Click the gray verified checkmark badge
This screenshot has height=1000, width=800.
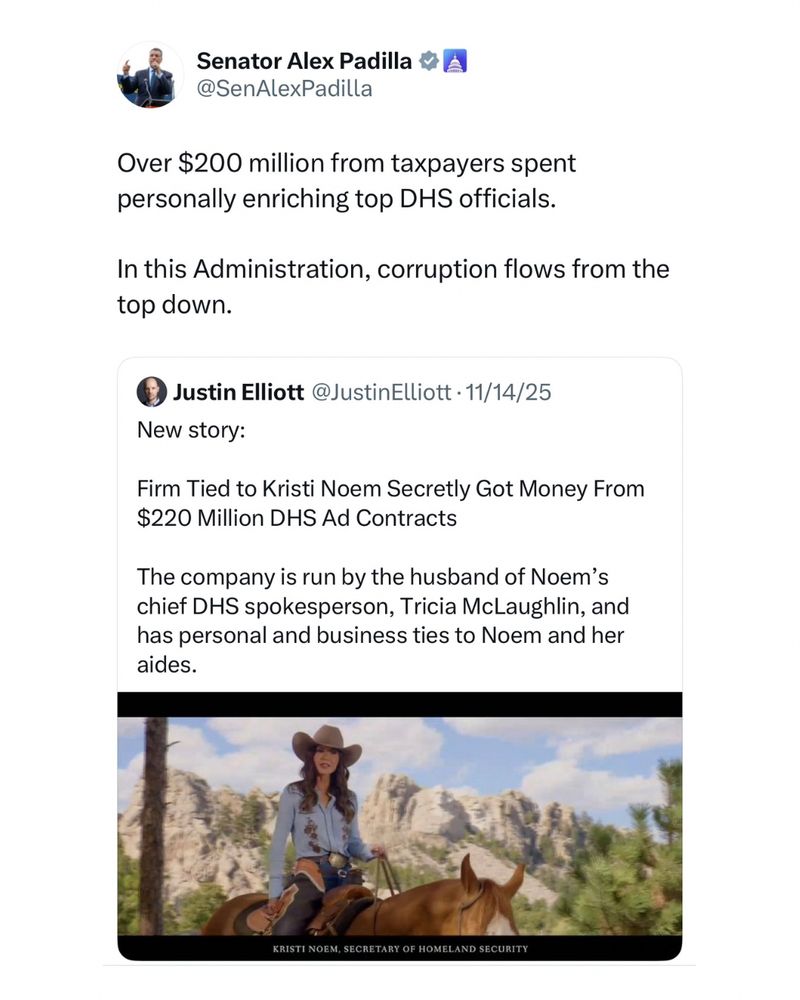point(428,61)
